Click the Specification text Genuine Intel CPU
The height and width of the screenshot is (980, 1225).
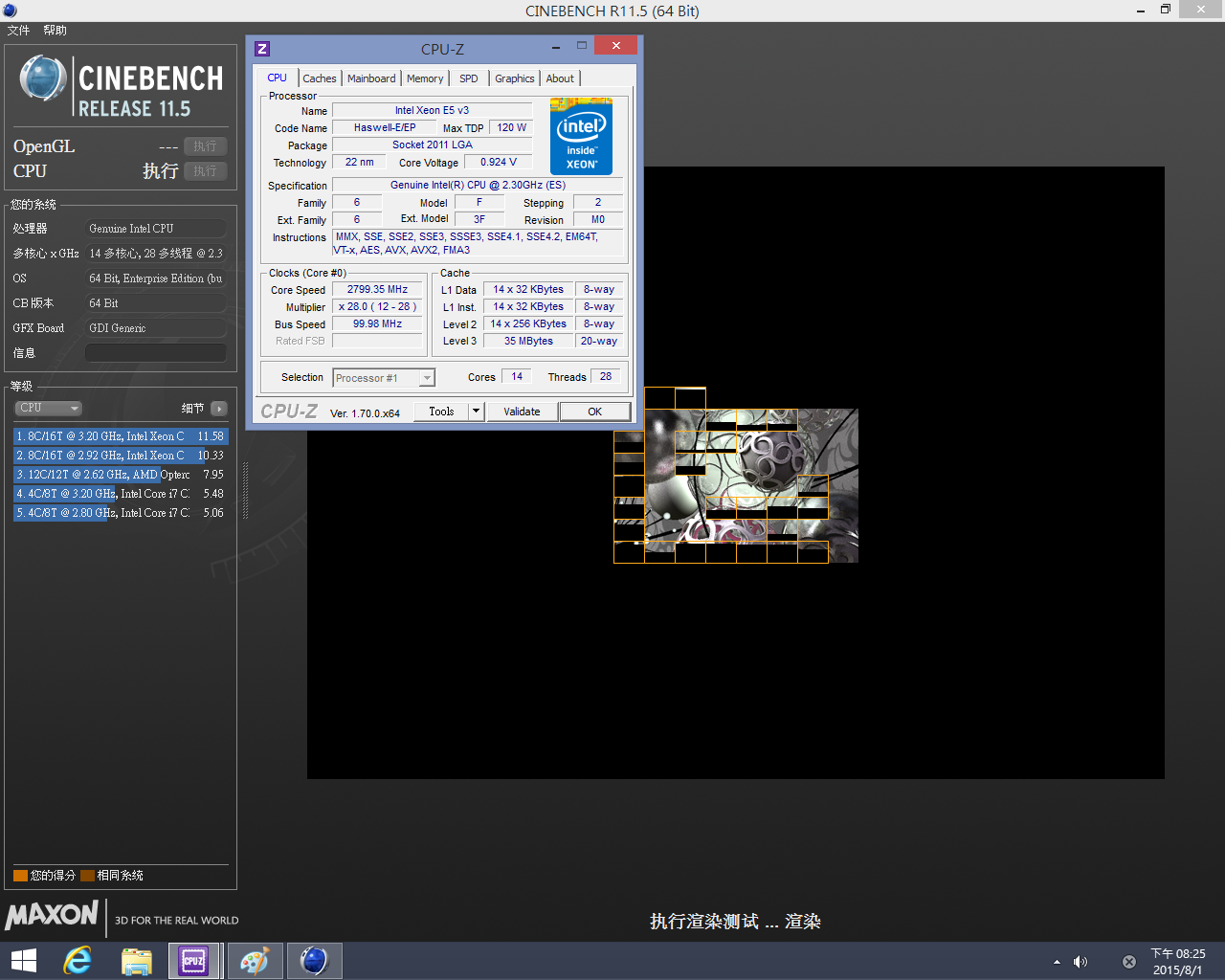[478, 185]
